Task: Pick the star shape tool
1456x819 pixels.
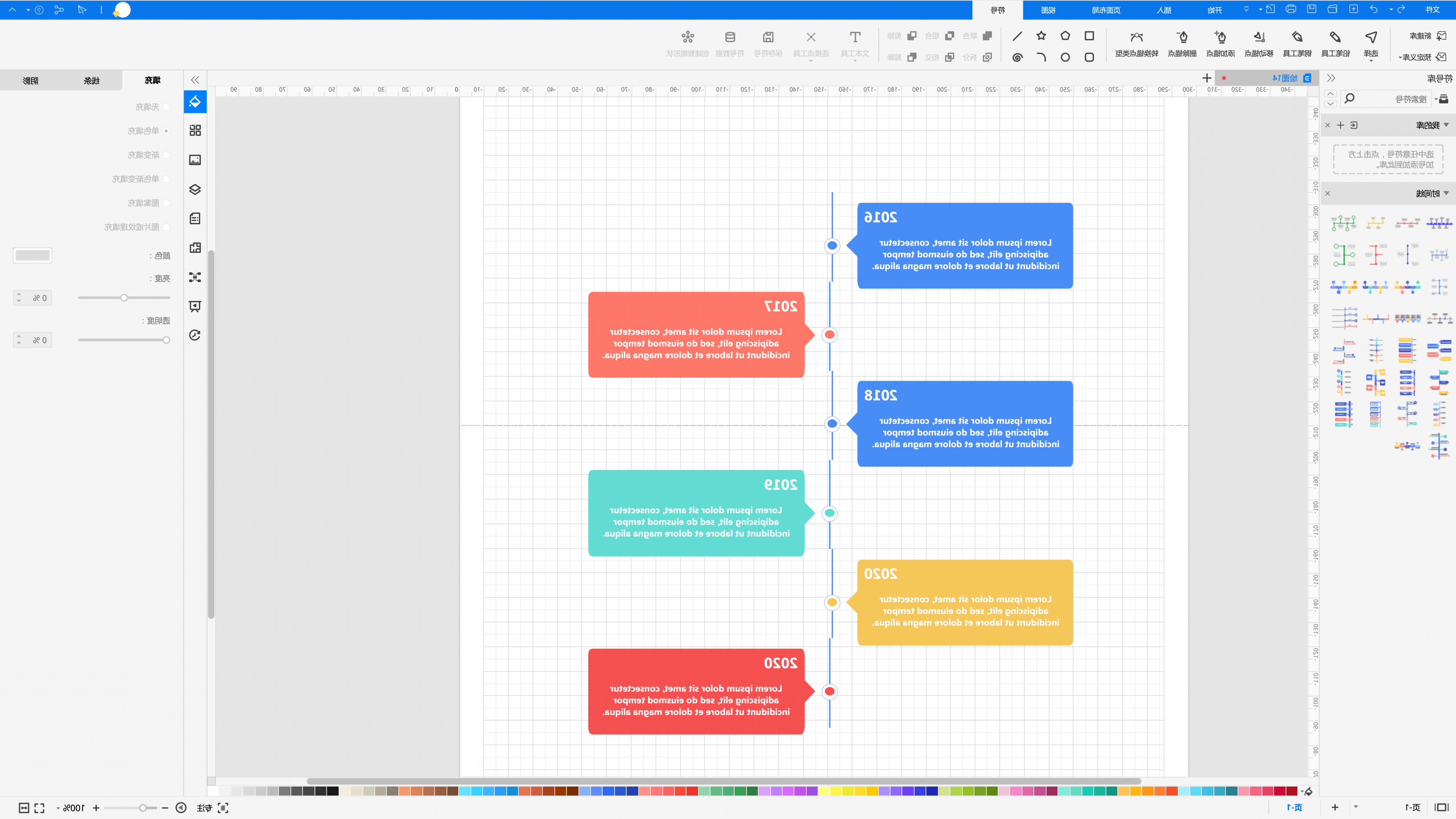Action: tap(1041, 36)
